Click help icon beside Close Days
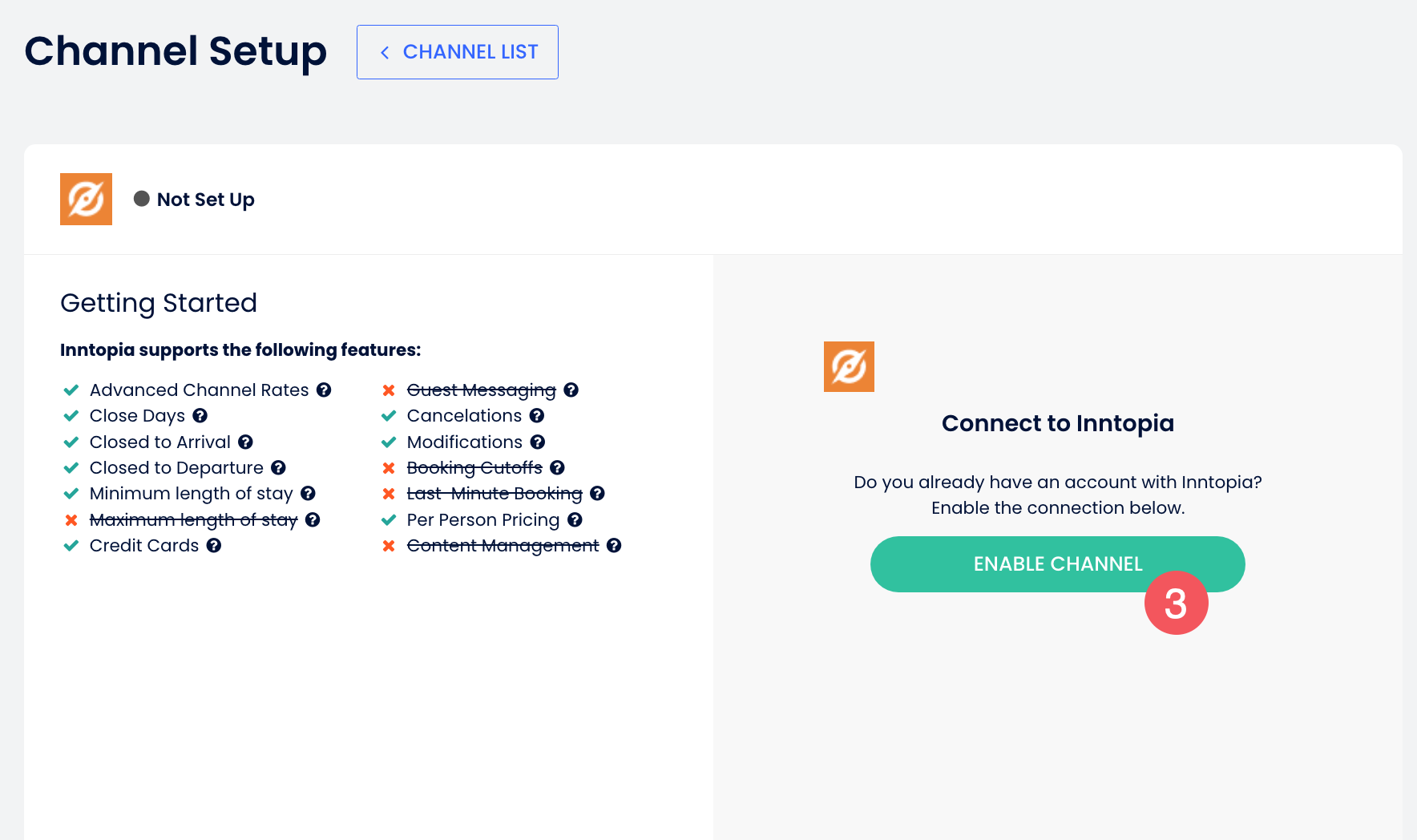 (x=200, y=416)
